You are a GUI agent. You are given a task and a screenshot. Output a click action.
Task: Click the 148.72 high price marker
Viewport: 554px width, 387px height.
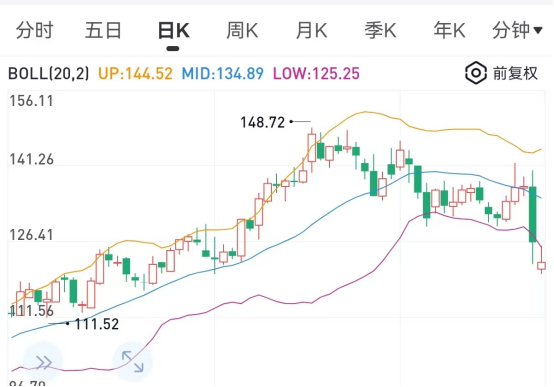[263, 123]
